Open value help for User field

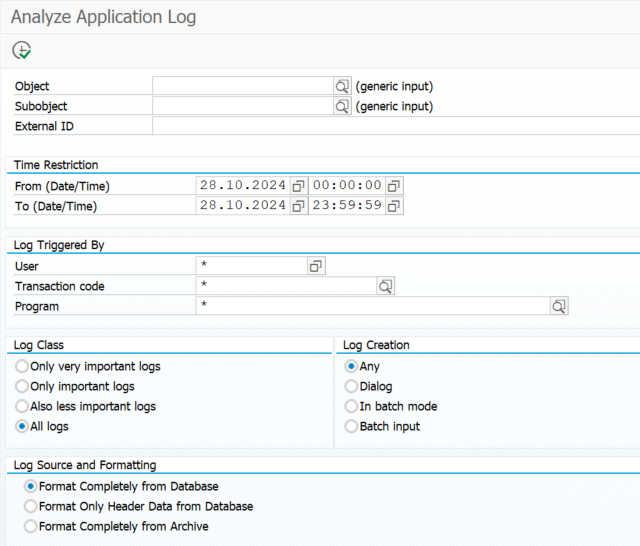[316, 266]
